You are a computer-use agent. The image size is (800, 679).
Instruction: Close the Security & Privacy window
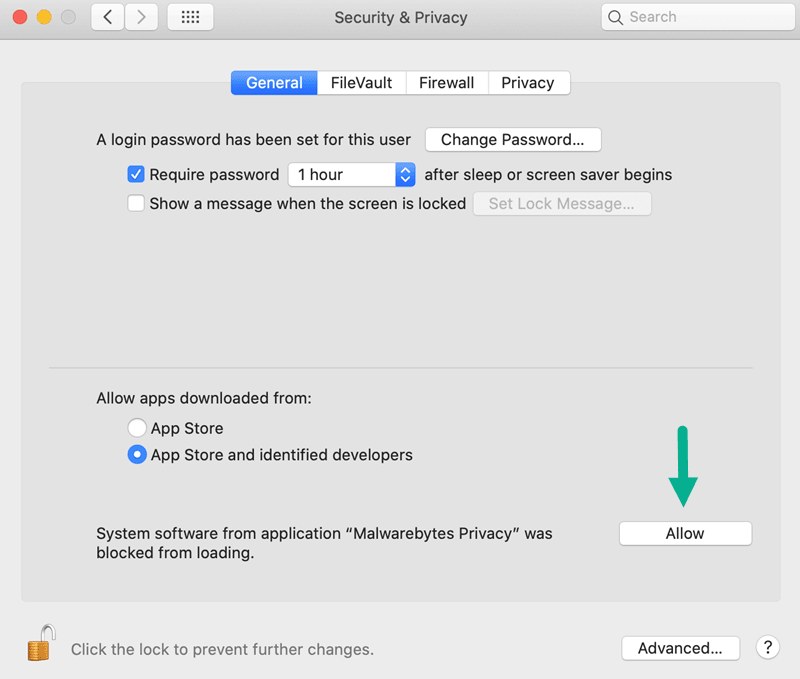tap(19, 17)
